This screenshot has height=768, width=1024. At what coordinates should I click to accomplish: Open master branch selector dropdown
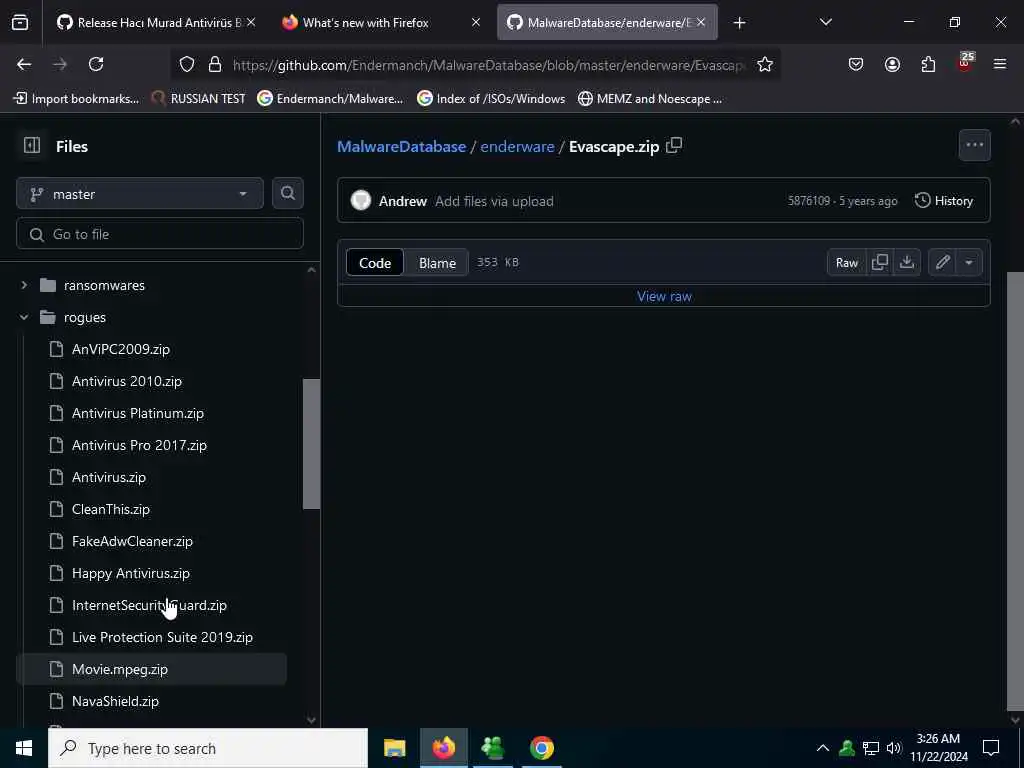[140, 193]
